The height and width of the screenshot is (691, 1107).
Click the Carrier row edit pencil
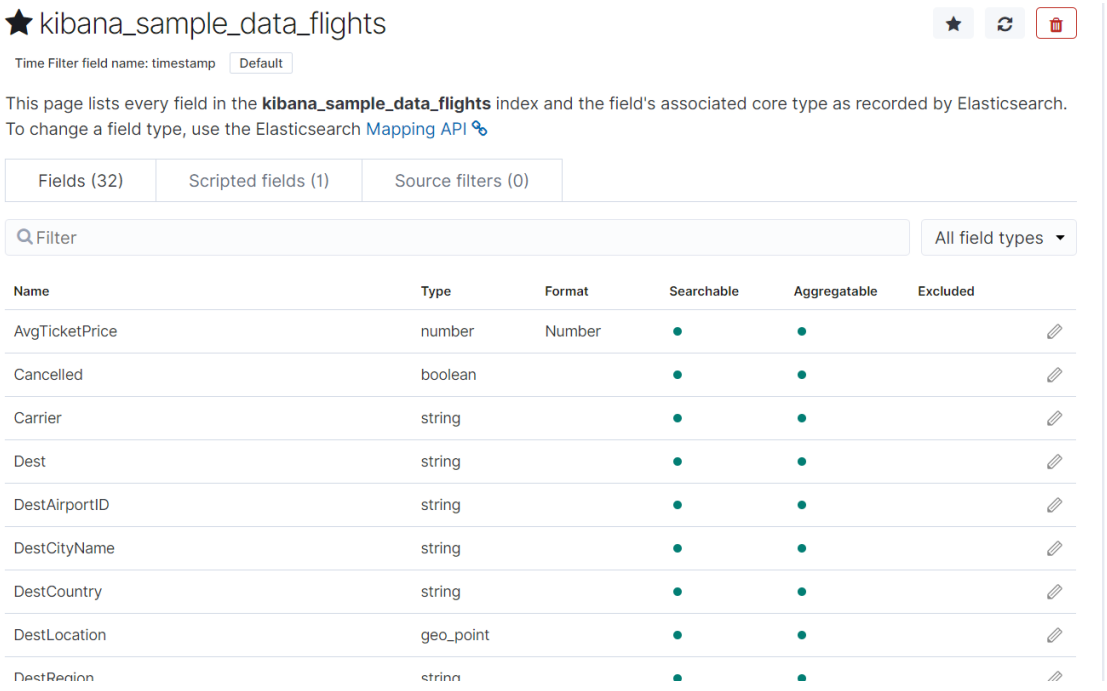(1054, 418)
